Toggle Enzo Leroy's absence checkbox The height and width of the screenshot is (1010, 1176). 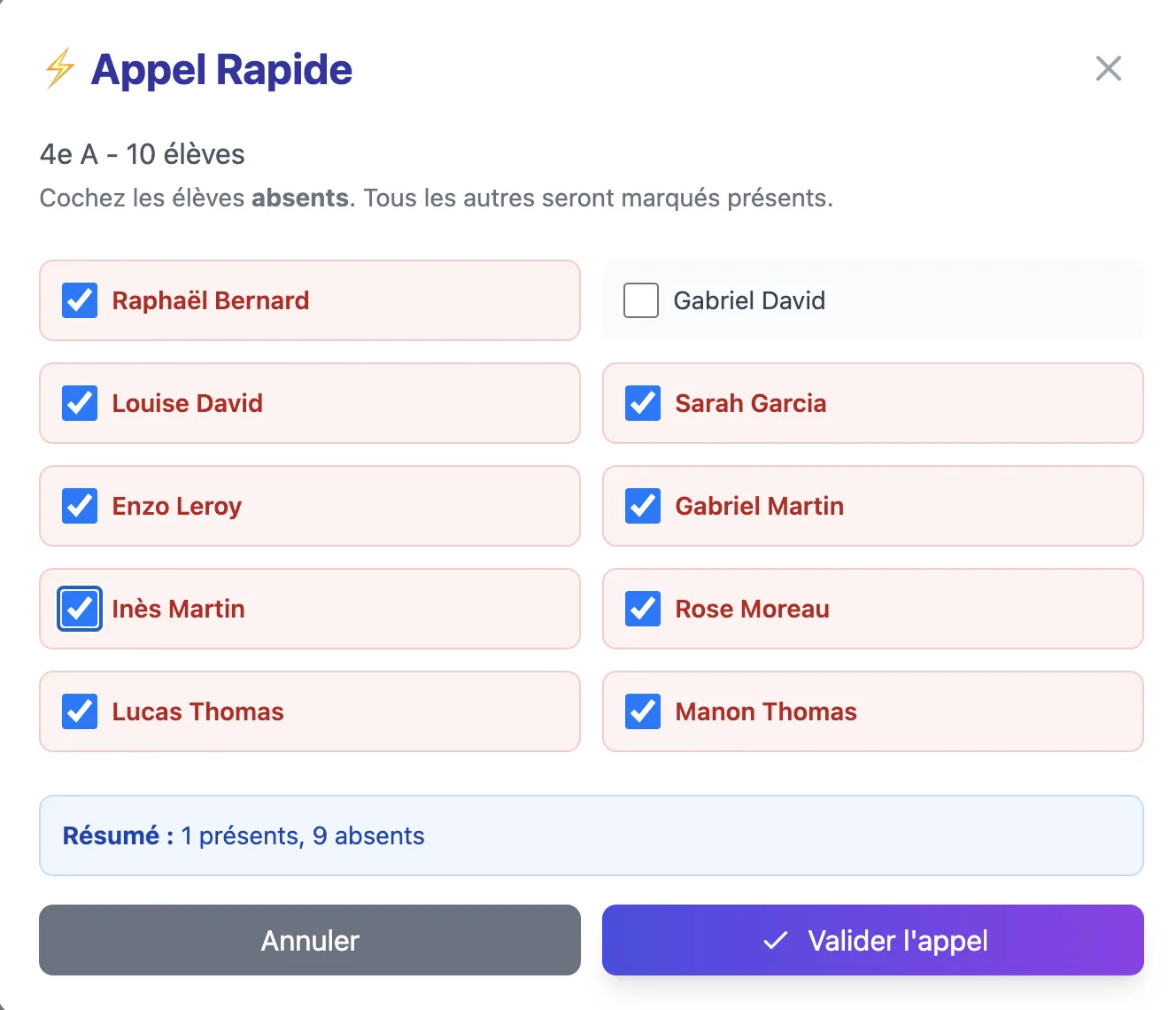coord(79,506)
